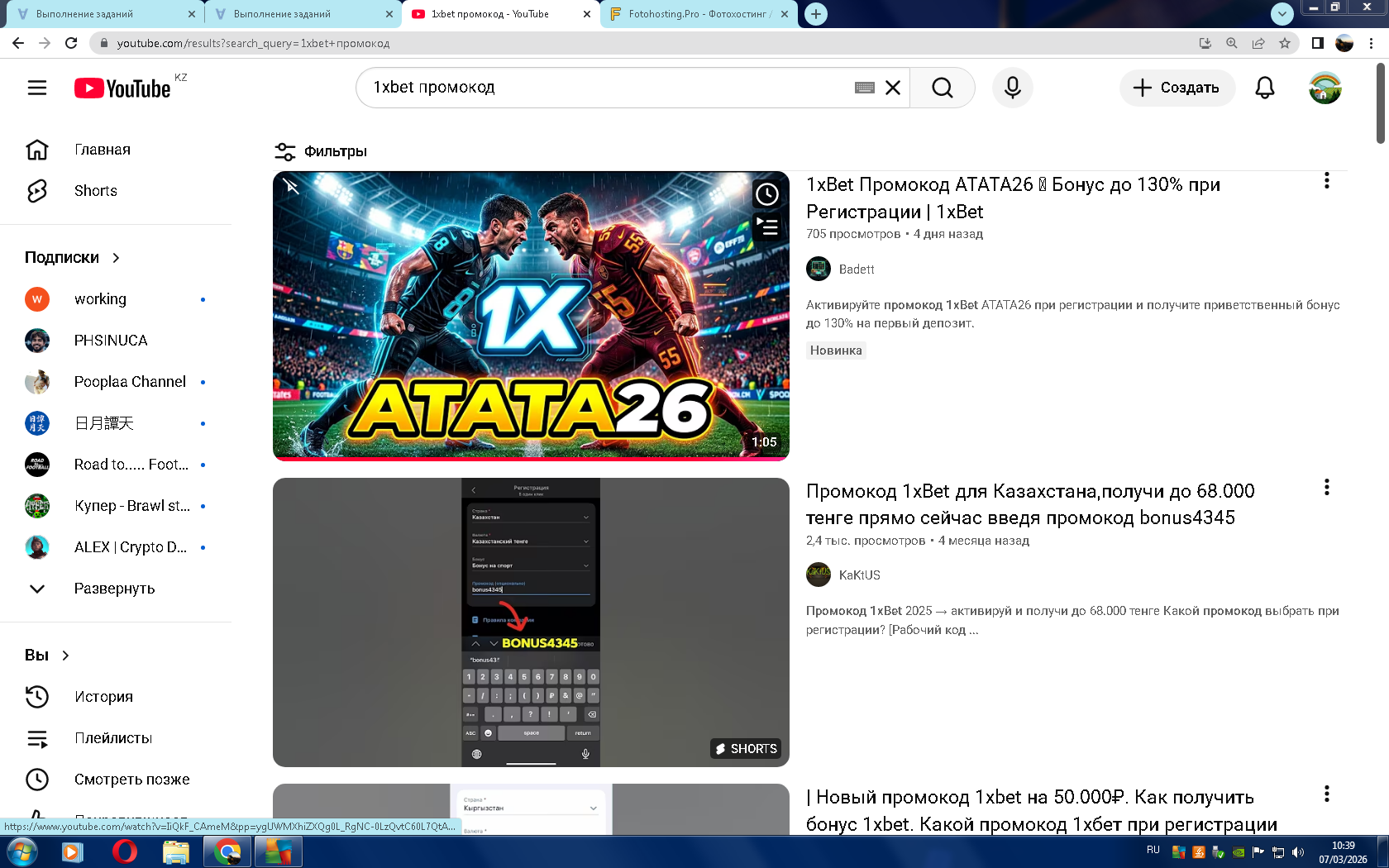Screen dimensions: 1389x868
Task: Go to YouTube home via logo
Action: (x=123, y=88)
